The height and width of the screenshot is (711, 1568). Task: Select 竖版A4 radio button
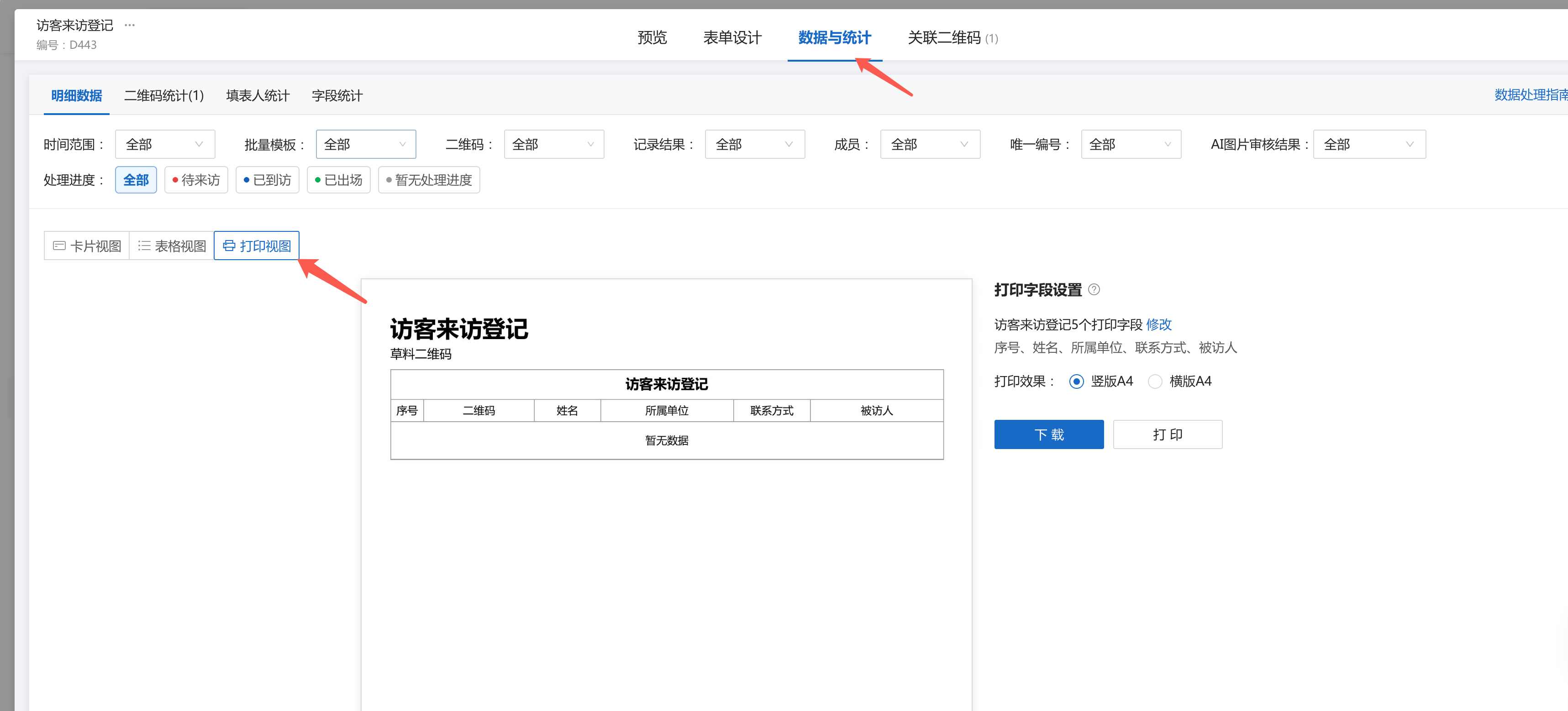1076,382
